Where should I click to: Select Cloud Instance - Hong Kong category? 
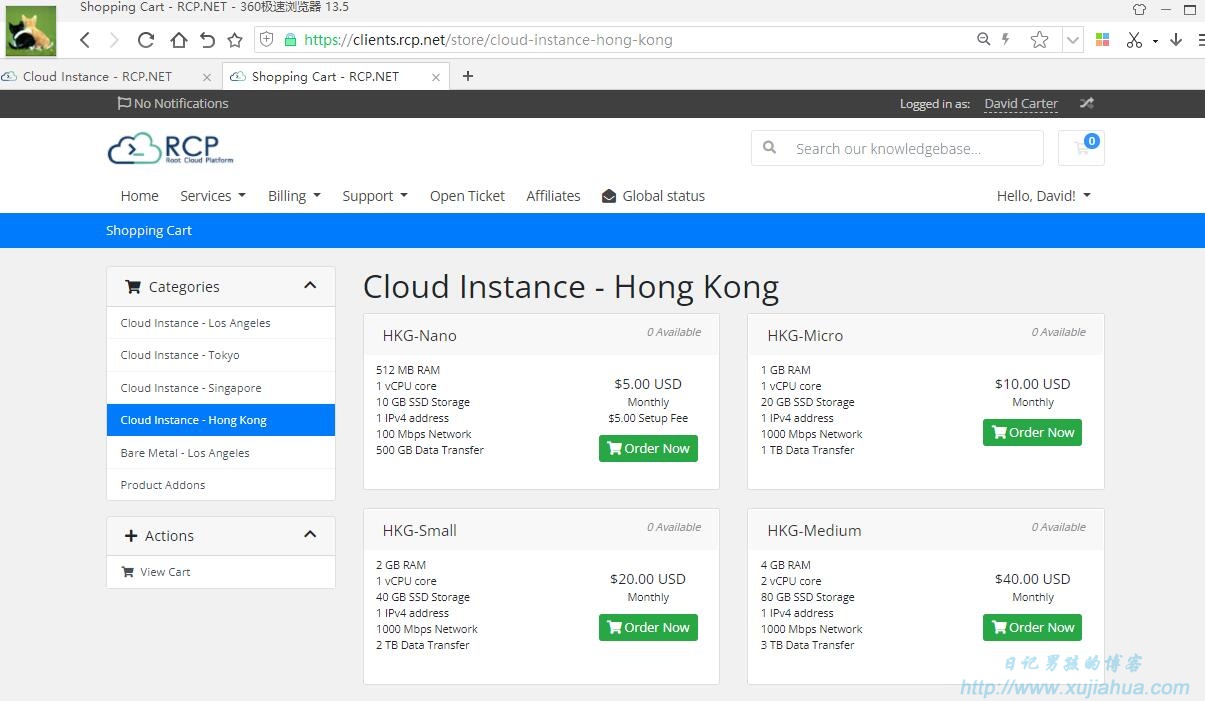pos(221,420)
